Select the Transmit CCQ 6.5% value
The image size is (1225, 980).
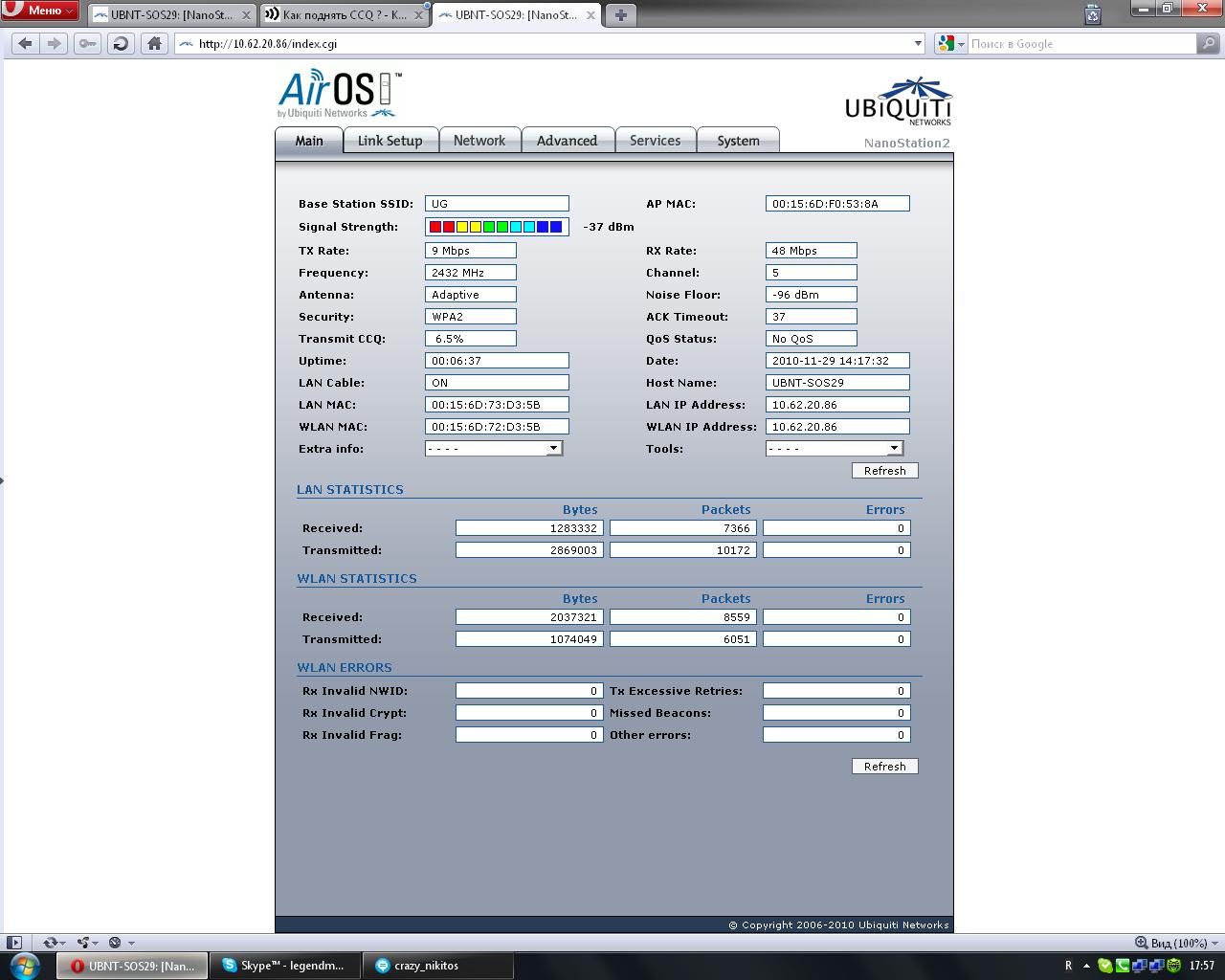[x=471, y=339]
